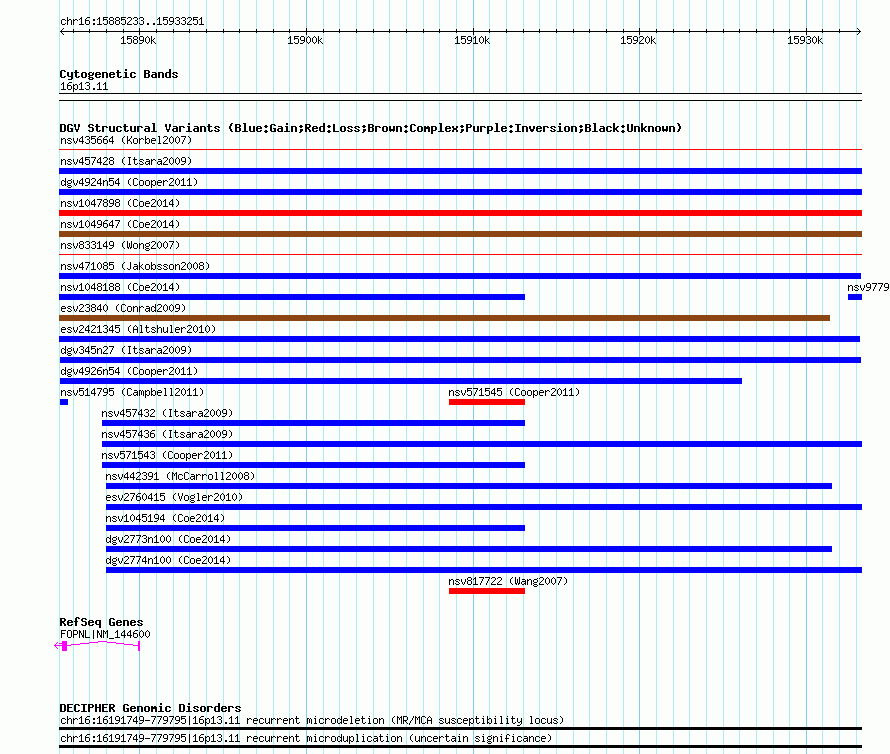The width and height of the screenshot is (890, 754).
Task: Open the nsv571545 (Cooper2011) text label
Action: 514,392
